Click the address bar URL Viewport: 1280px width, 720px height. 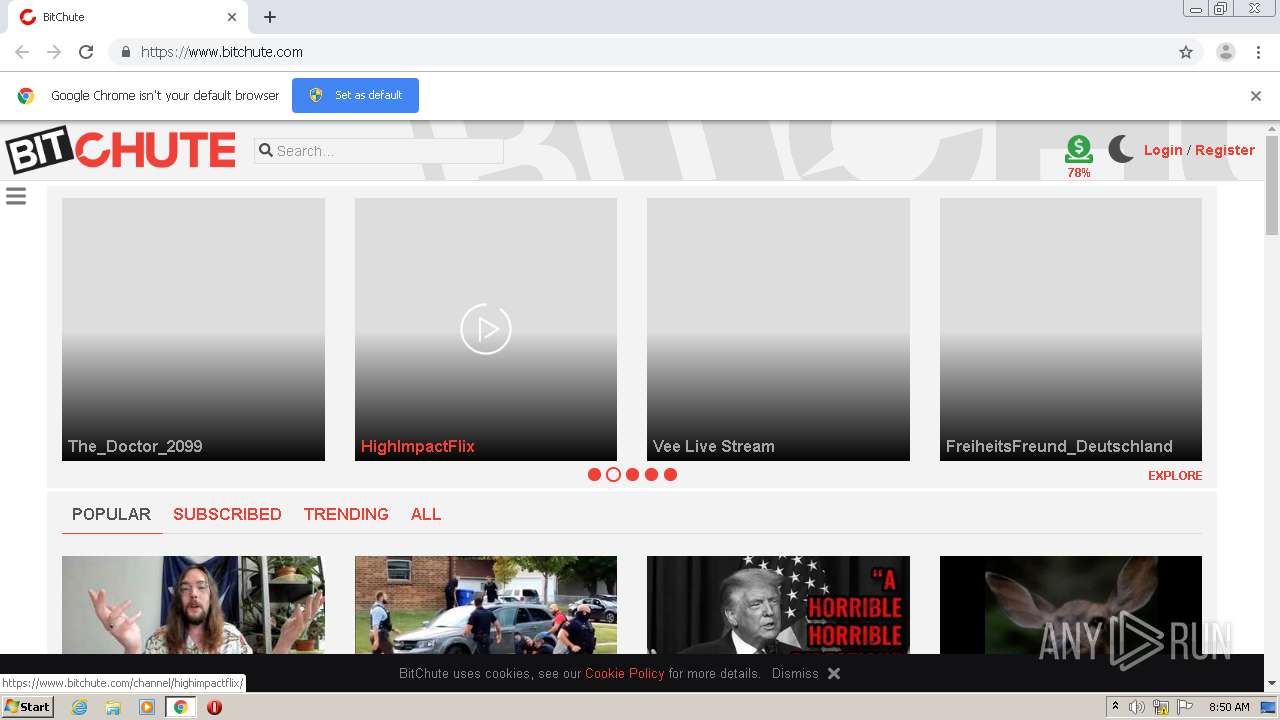coord(222,52)
